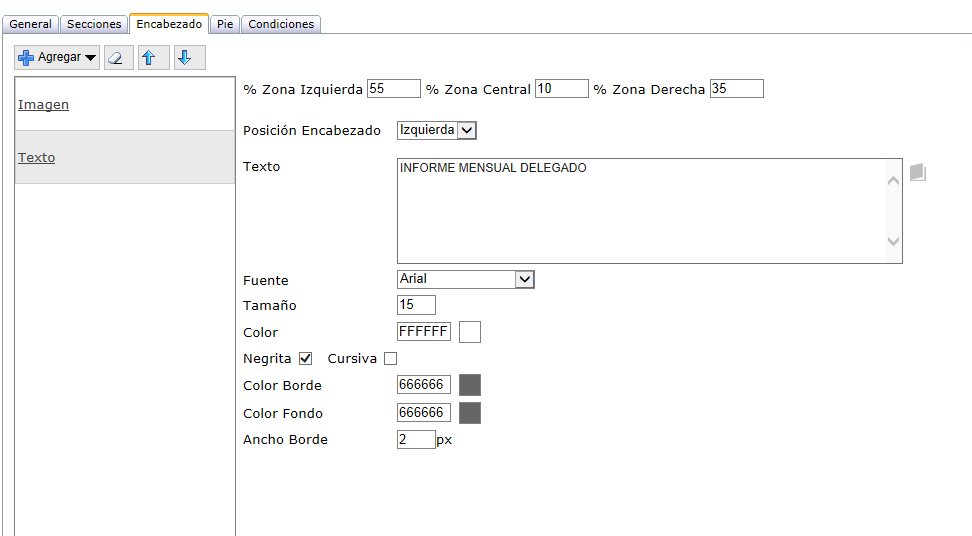Switch to the General tab

pos(30,24)
